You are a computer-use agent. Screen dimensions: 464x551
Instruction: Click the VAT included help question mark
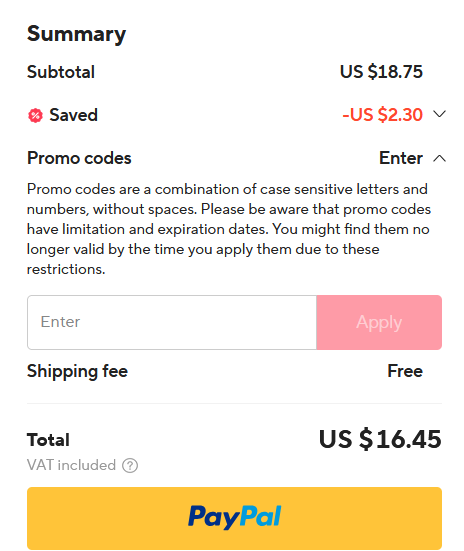130,466
